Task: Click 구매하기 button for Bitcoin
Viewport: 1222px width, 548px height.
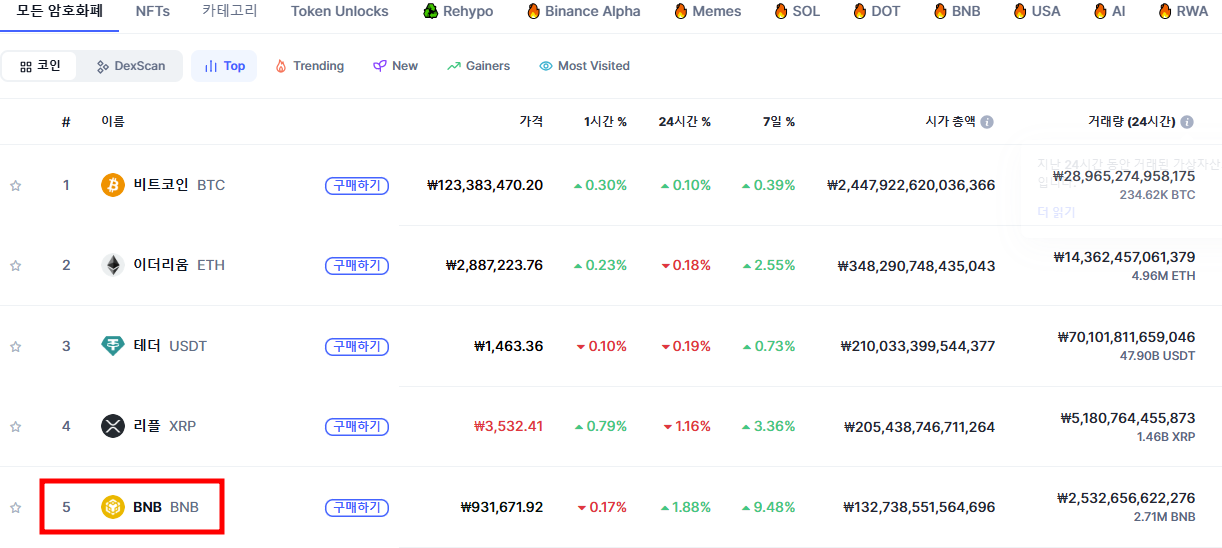Action: [357, 185]
